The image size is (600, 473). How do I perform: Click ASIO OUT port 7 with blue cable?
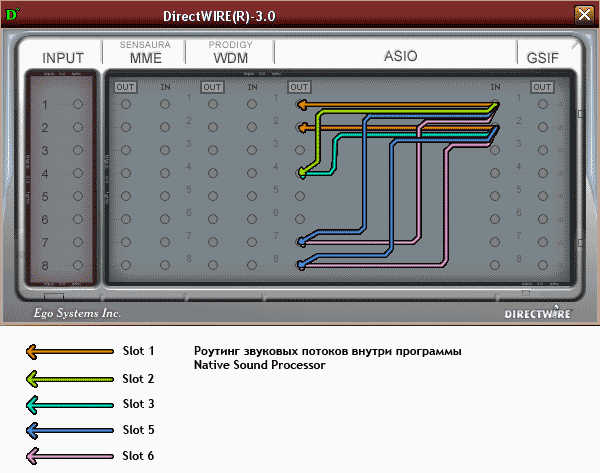301,242
